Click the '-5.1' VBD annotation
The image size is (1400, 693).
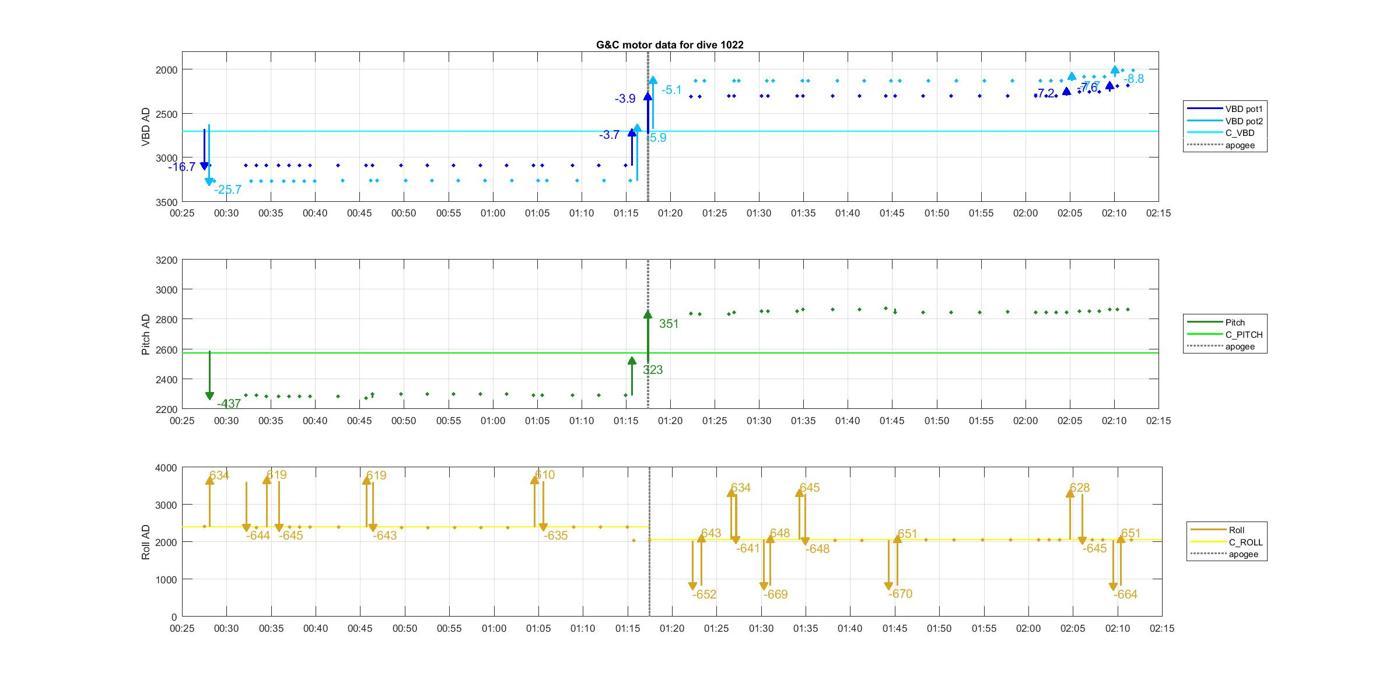(x=672, y=90)
